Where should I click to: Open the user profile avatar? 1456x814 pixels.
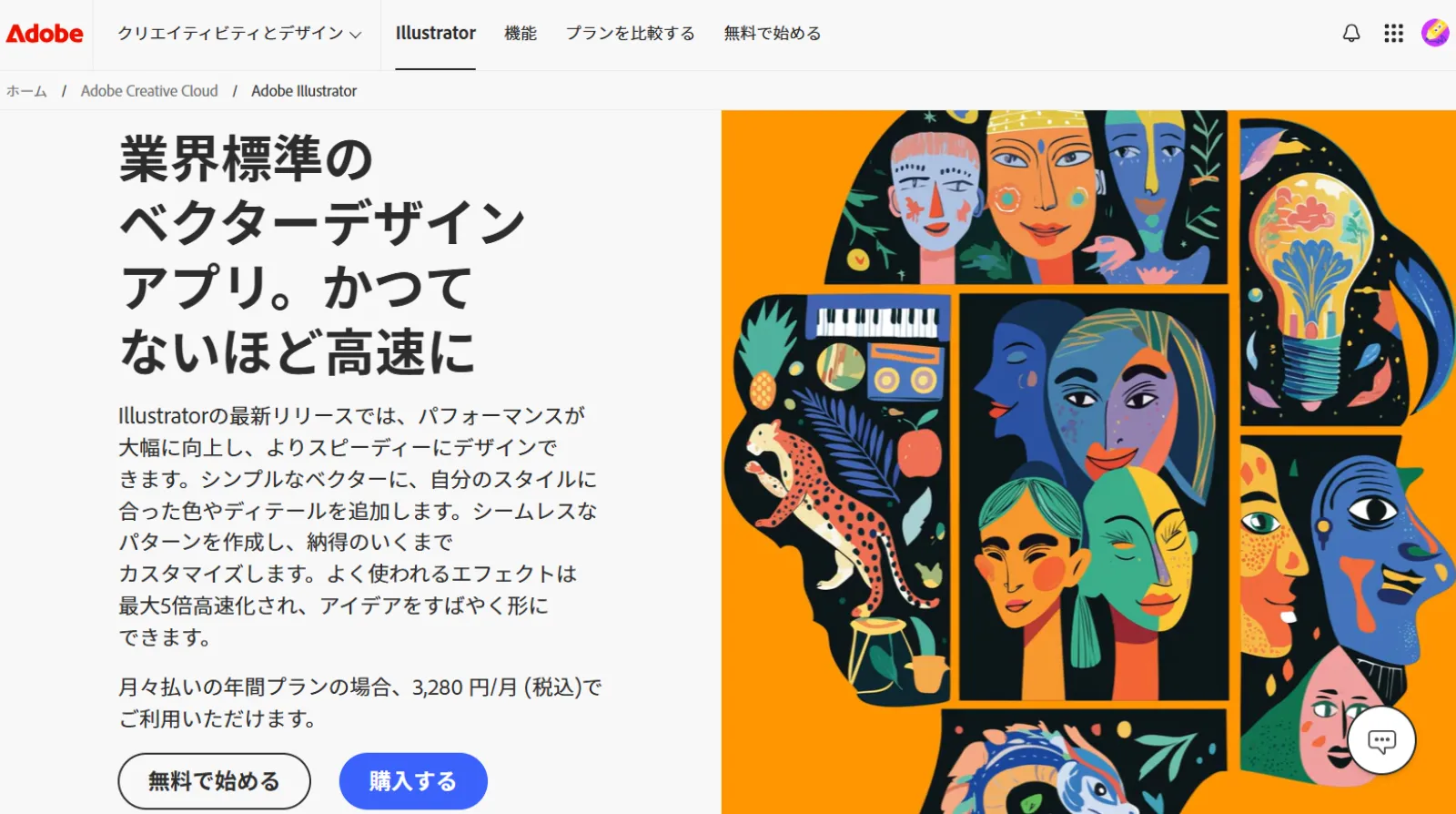coord(1435,33)
